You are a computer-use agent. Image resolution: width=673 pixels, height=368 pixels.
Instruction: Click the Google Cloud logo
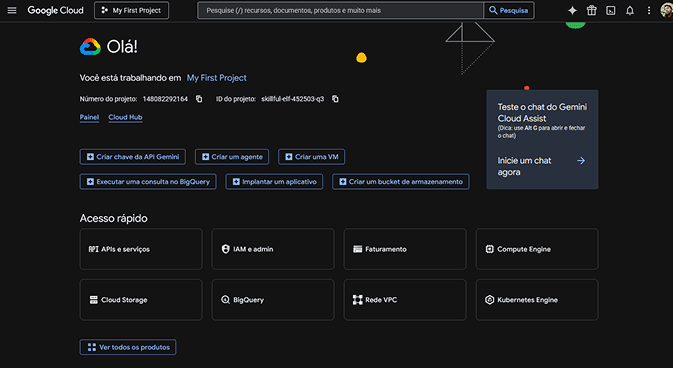pos(55,10)
